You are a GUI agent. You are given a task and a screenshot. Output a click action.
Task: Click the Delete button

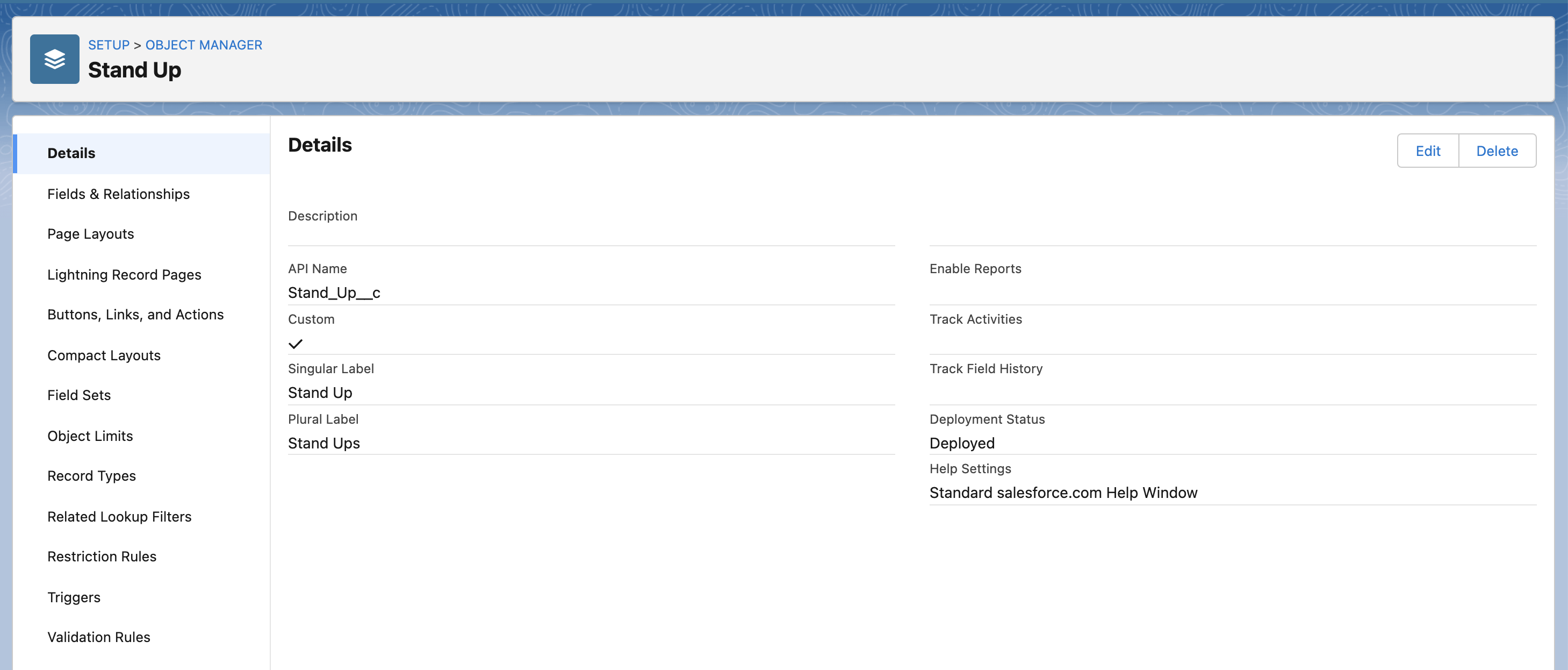pyautogui.click(x=1498, y=151)
